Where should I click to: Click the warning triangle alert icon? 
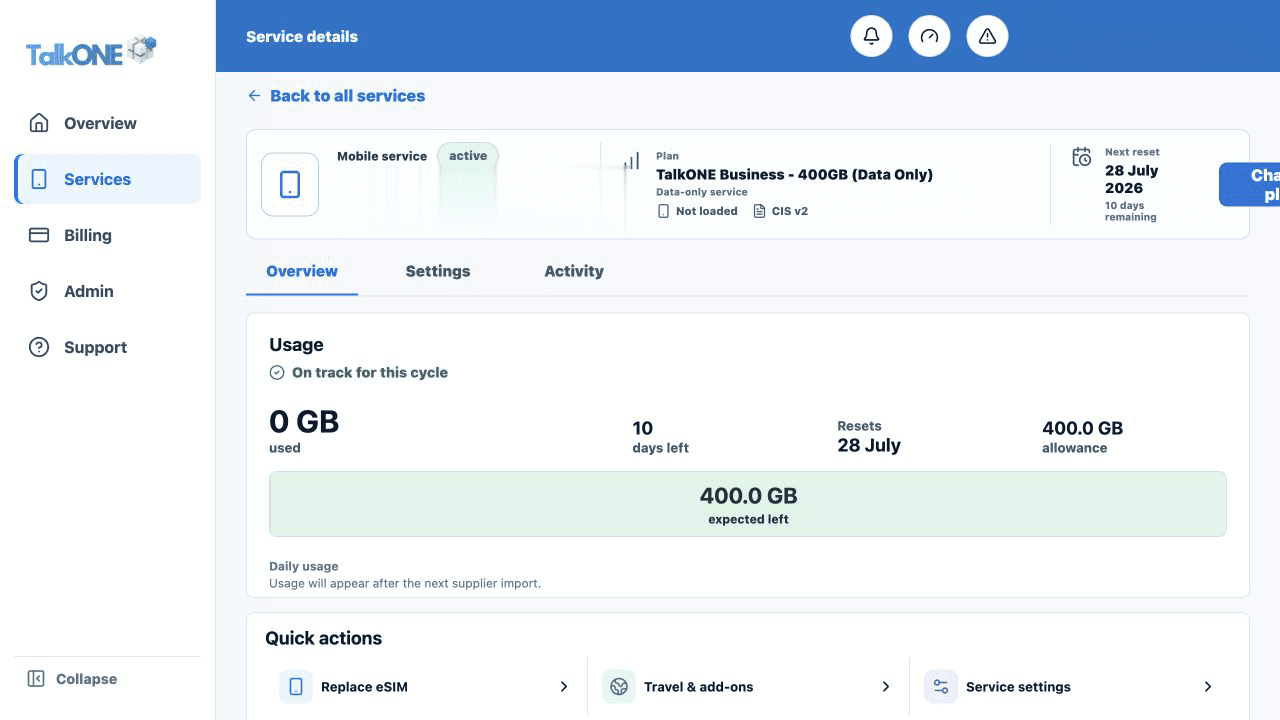987,36
